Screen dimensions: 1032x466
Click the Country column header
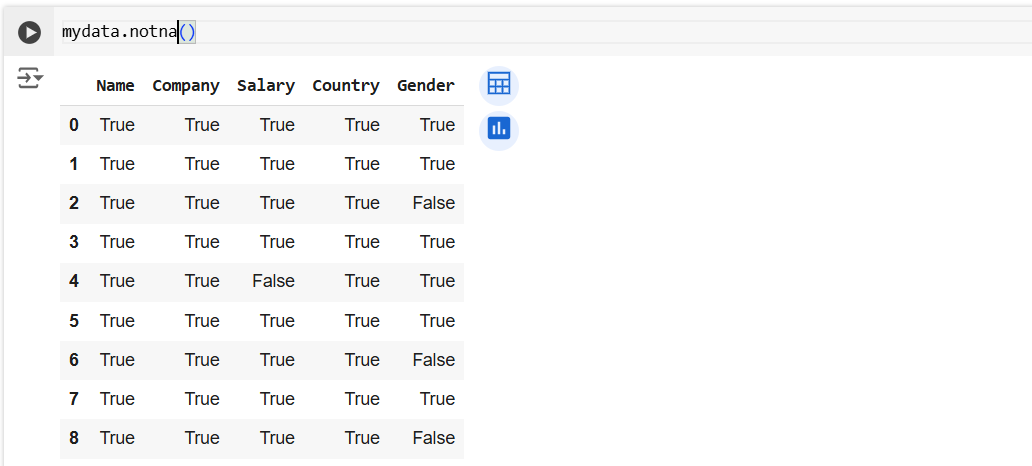click(345, 86)
